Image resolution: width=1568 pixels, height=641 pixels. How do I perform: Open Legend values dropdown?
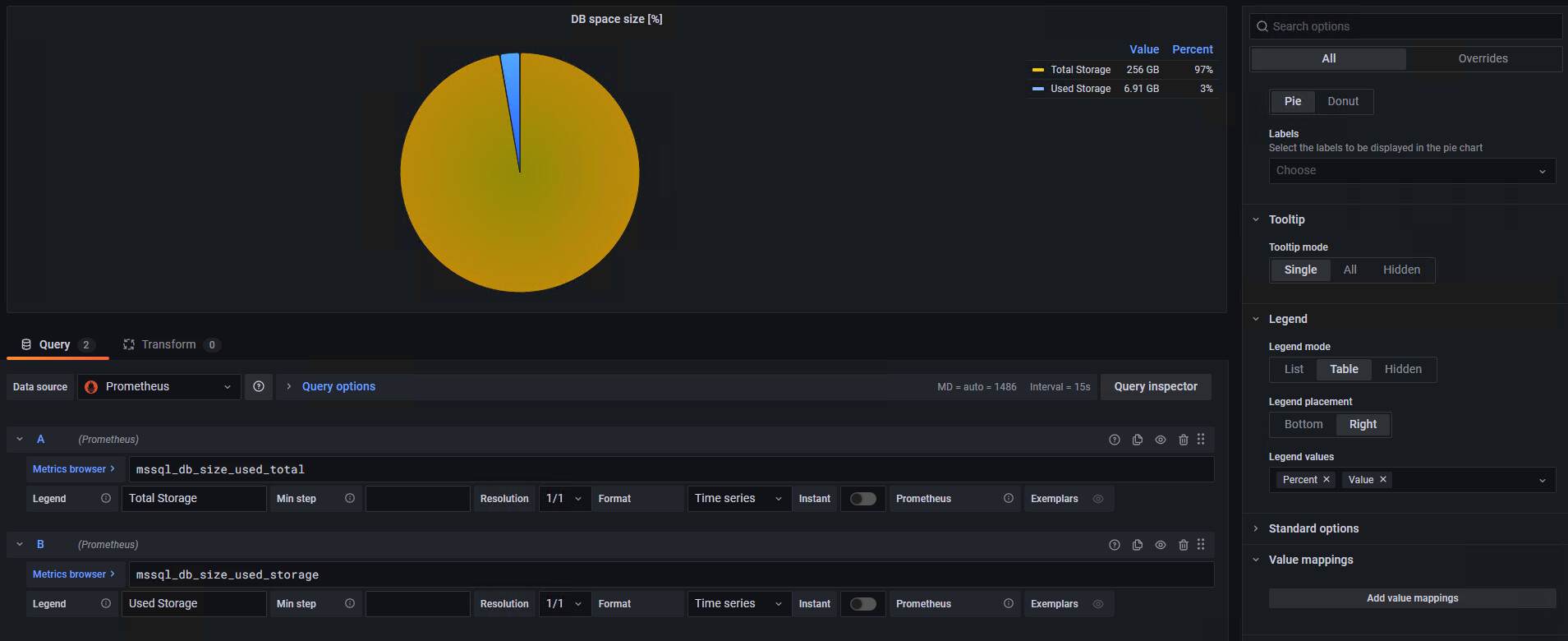point(1542,480)
